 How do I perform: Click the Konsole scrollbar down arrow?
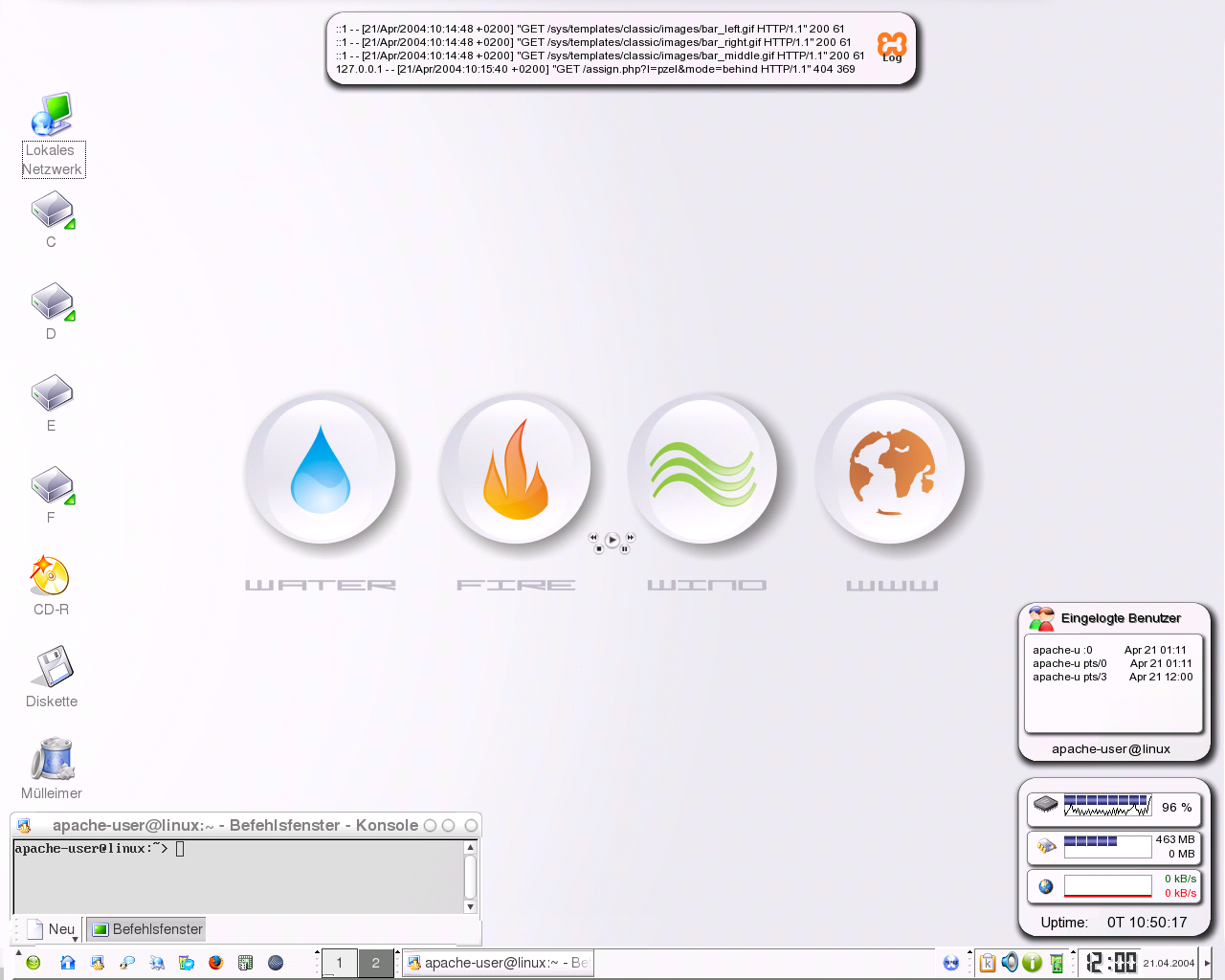pos(470,906)
